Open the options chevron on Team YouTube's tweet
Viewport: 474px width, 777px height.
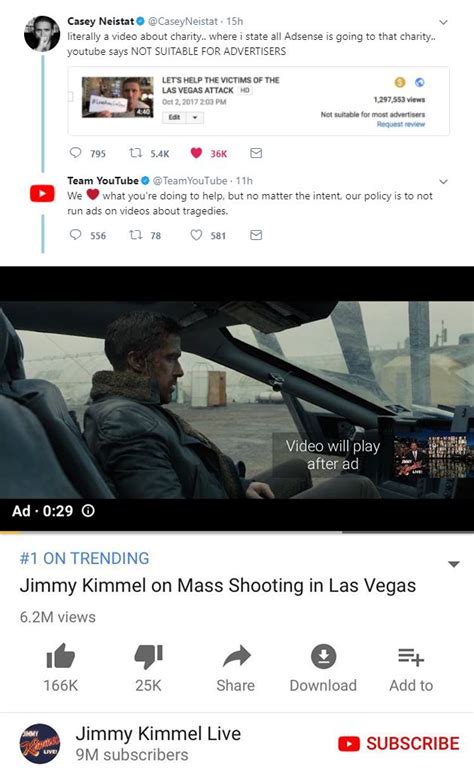tap(444, 181)
